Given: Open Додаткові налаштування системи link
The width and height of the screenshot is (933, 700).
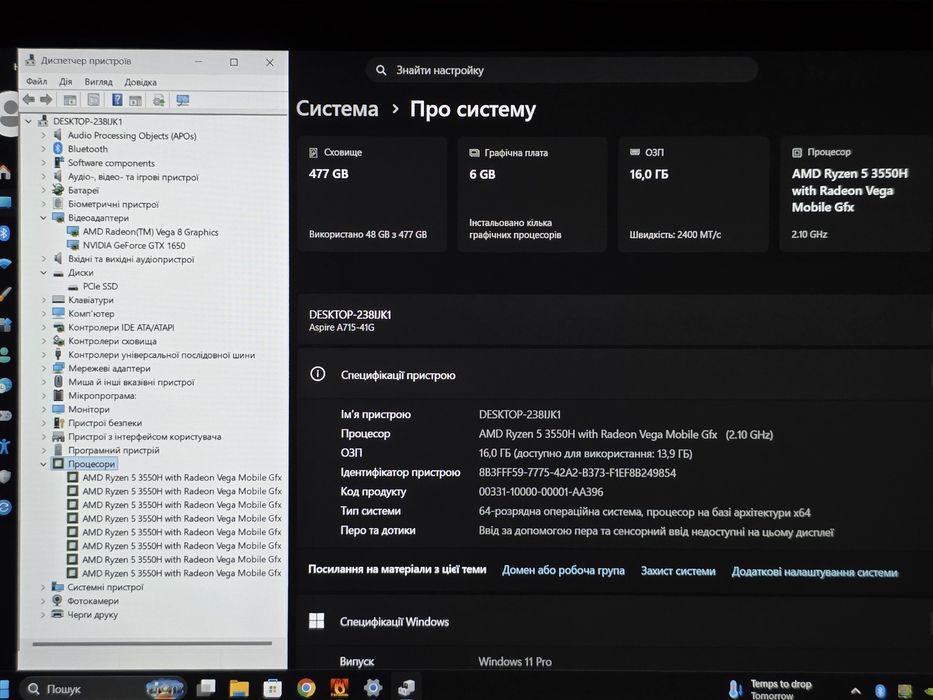Looking at the screenshot, I should (815, 572).
